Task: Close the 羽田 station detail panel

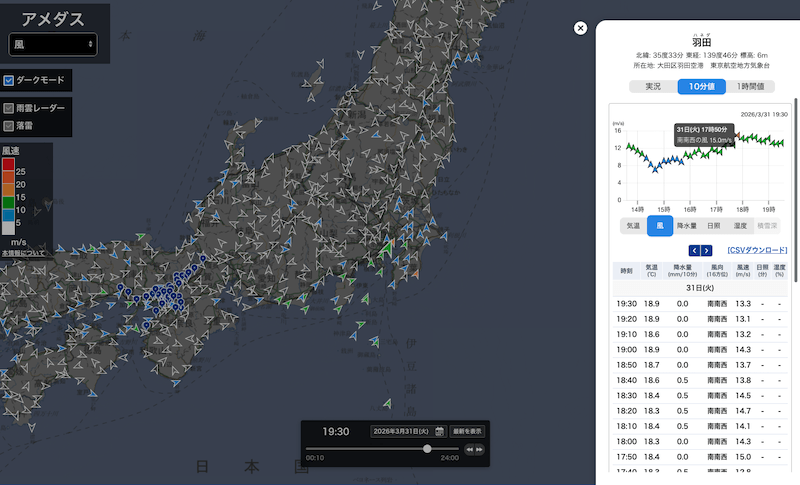Action: pyautogui.click(x=581, y=28)
